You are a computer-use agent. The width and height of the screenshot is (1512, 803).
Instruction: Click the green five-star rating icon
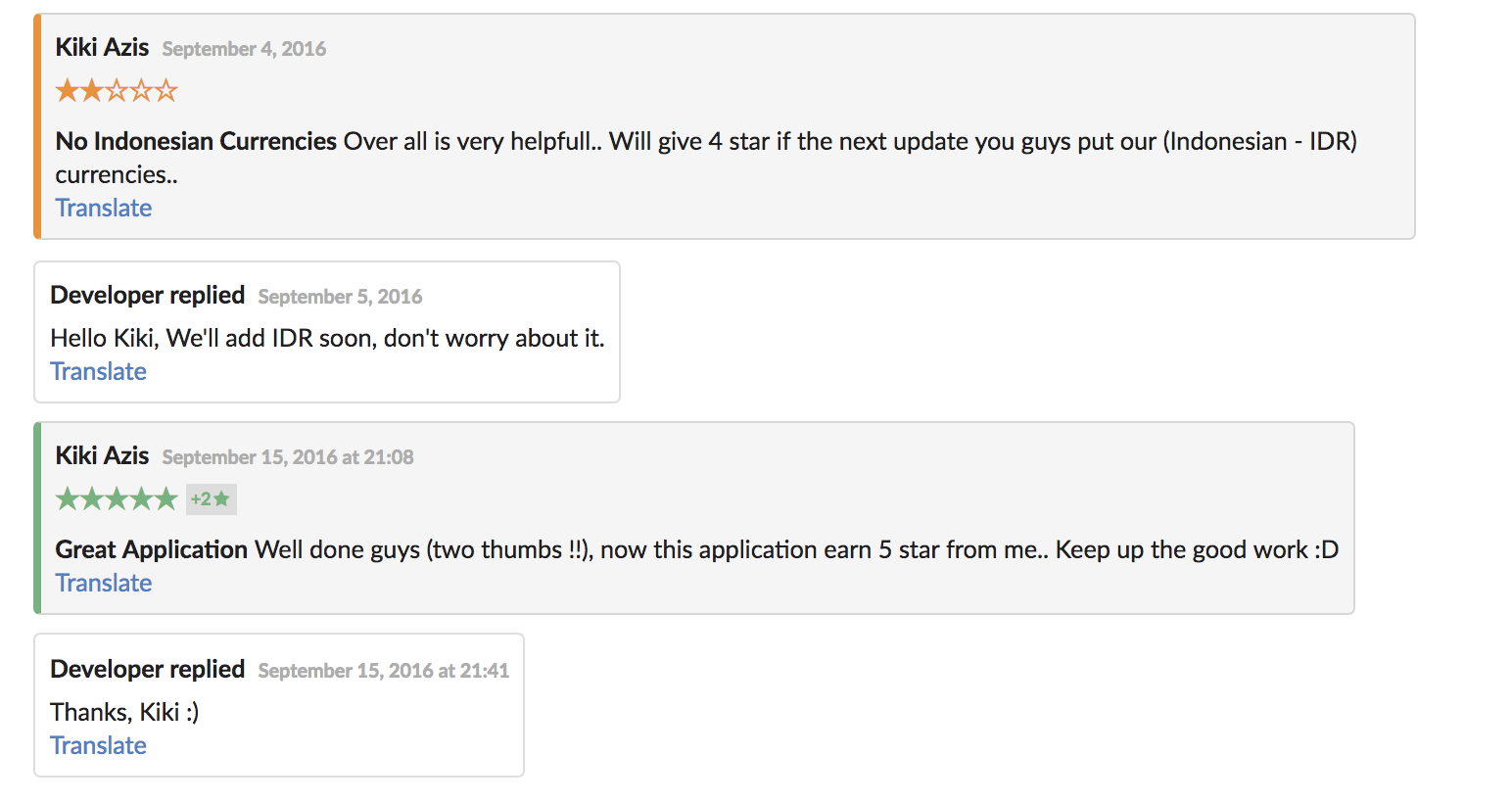coord(117,499)
